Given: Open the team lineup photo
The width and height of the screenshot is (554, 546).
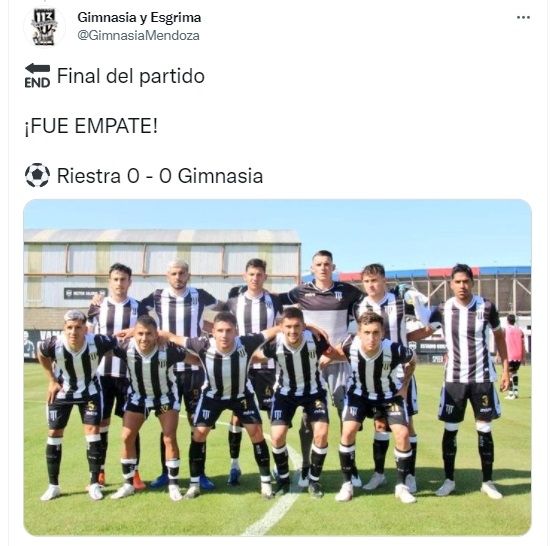Looking at the screenshot, I should (277, 367).
